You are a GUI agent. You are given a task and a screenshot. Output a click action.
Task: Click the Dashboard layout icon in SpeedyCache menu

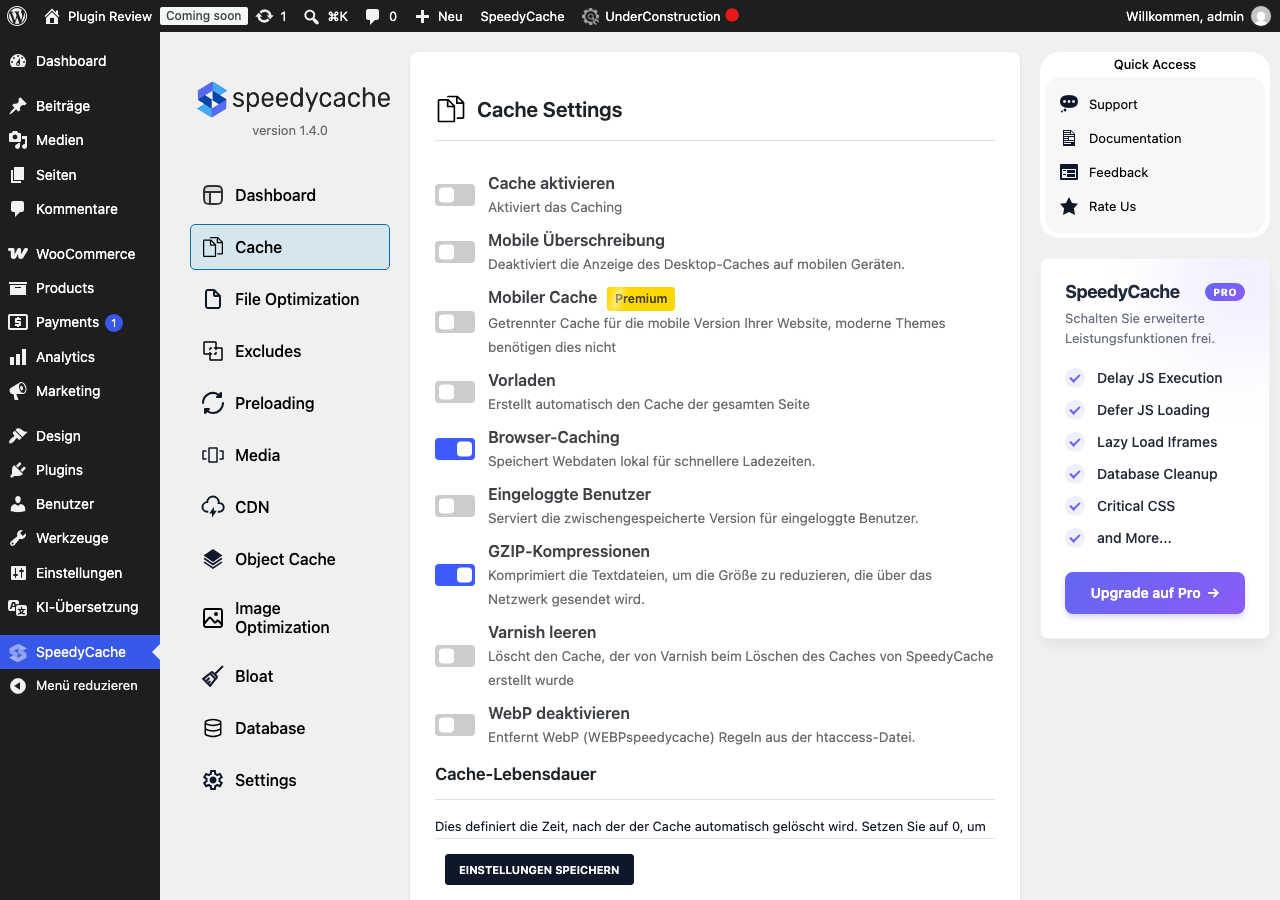[x=213, y=195]
